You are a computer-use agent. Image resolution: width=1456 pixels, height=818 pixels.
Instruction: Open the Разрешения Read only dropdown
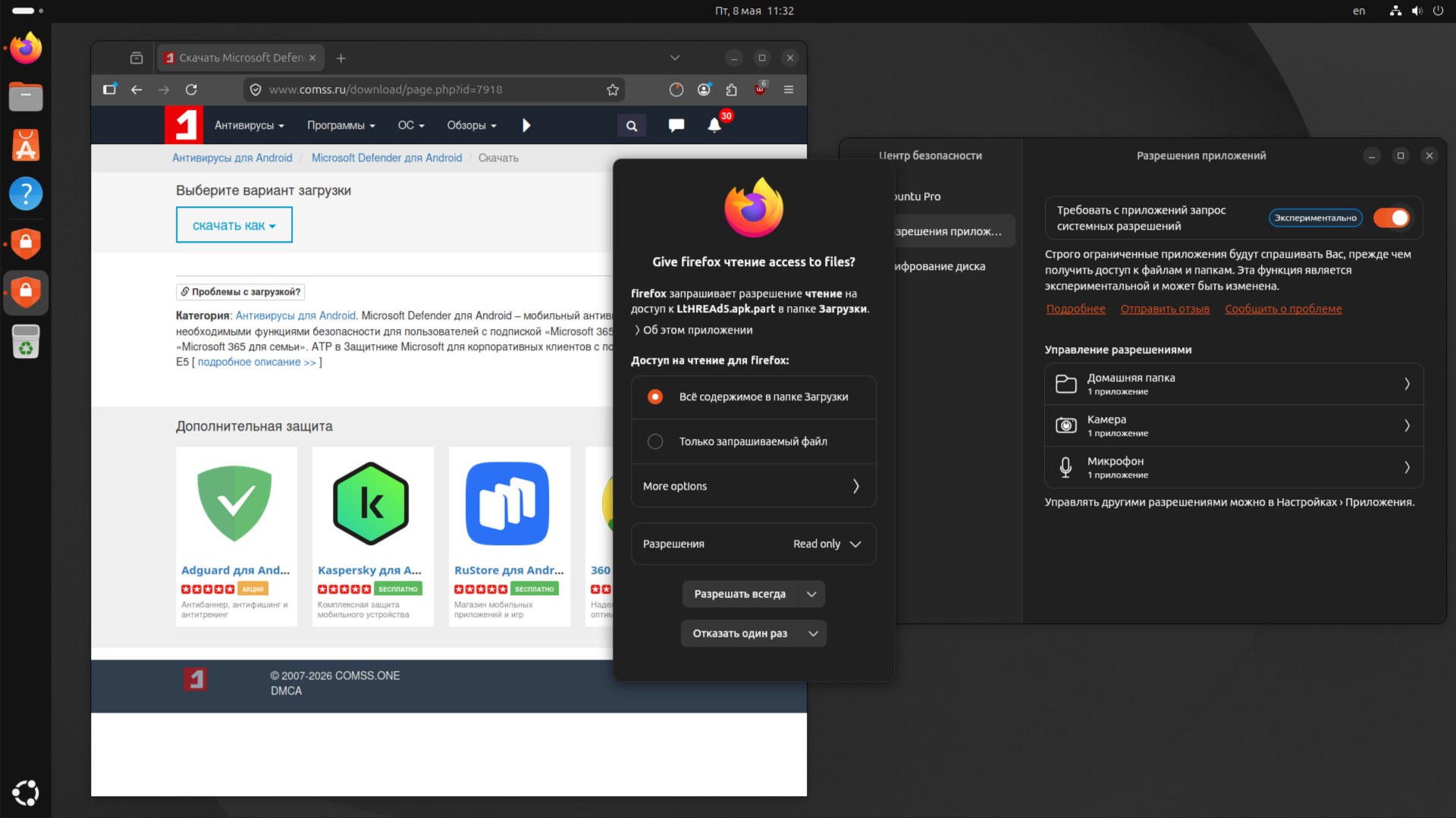click(754, 544)
